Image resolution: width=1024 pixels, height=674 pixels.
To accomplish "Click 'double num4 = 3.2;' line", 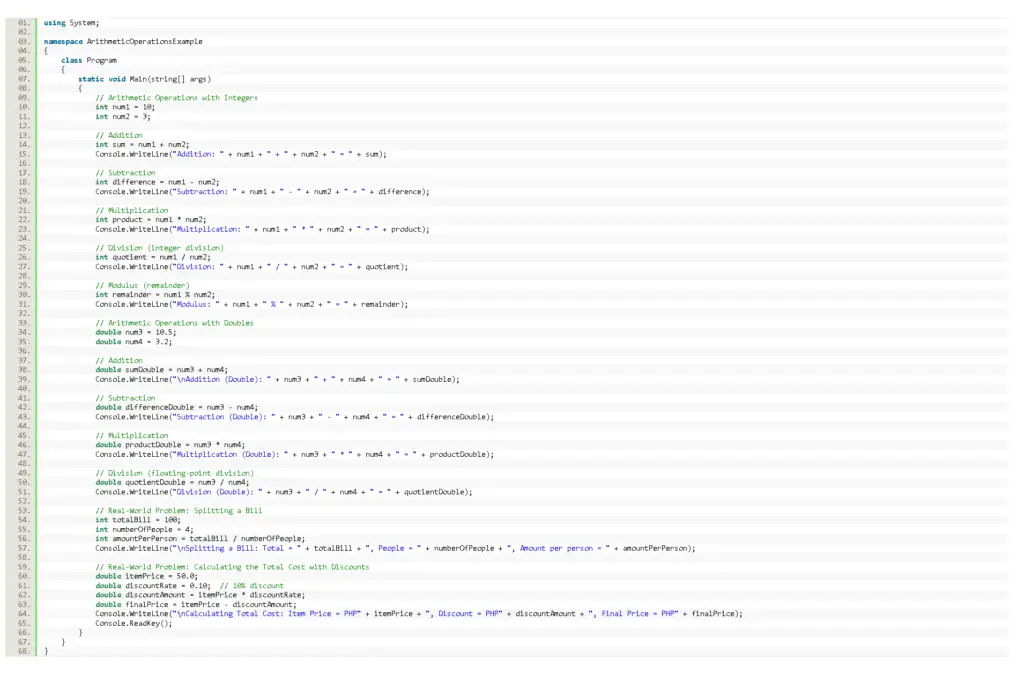I will click(134, 342).
